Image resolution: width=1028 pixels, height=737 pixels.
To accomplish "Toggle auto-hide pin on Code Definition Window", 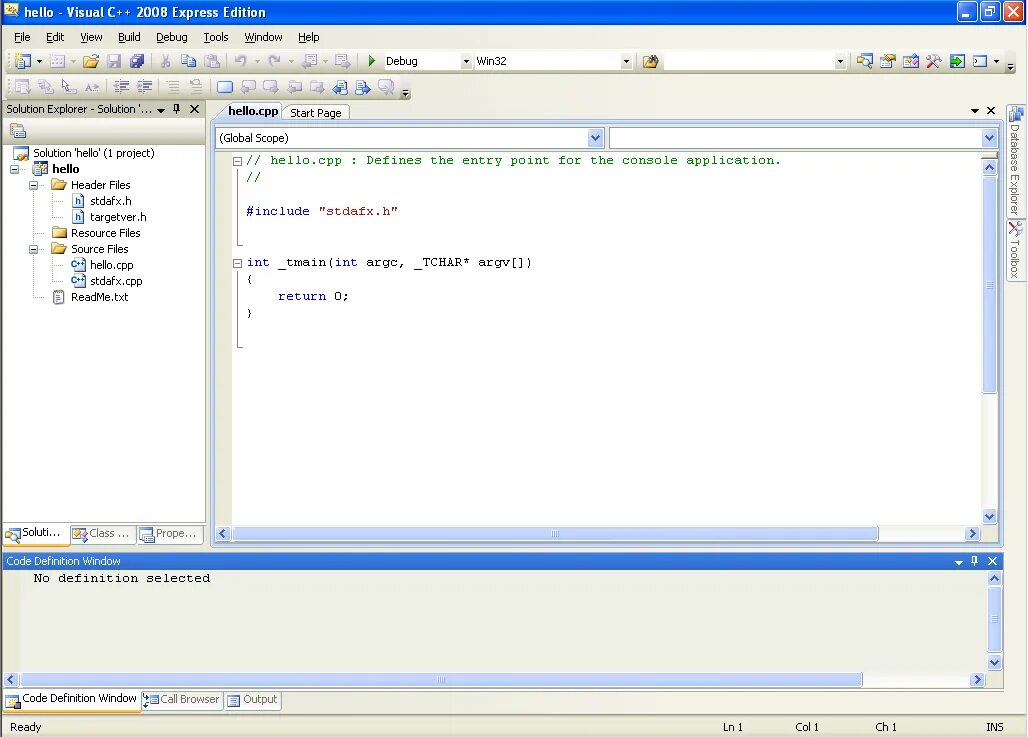I will [974, 561].
